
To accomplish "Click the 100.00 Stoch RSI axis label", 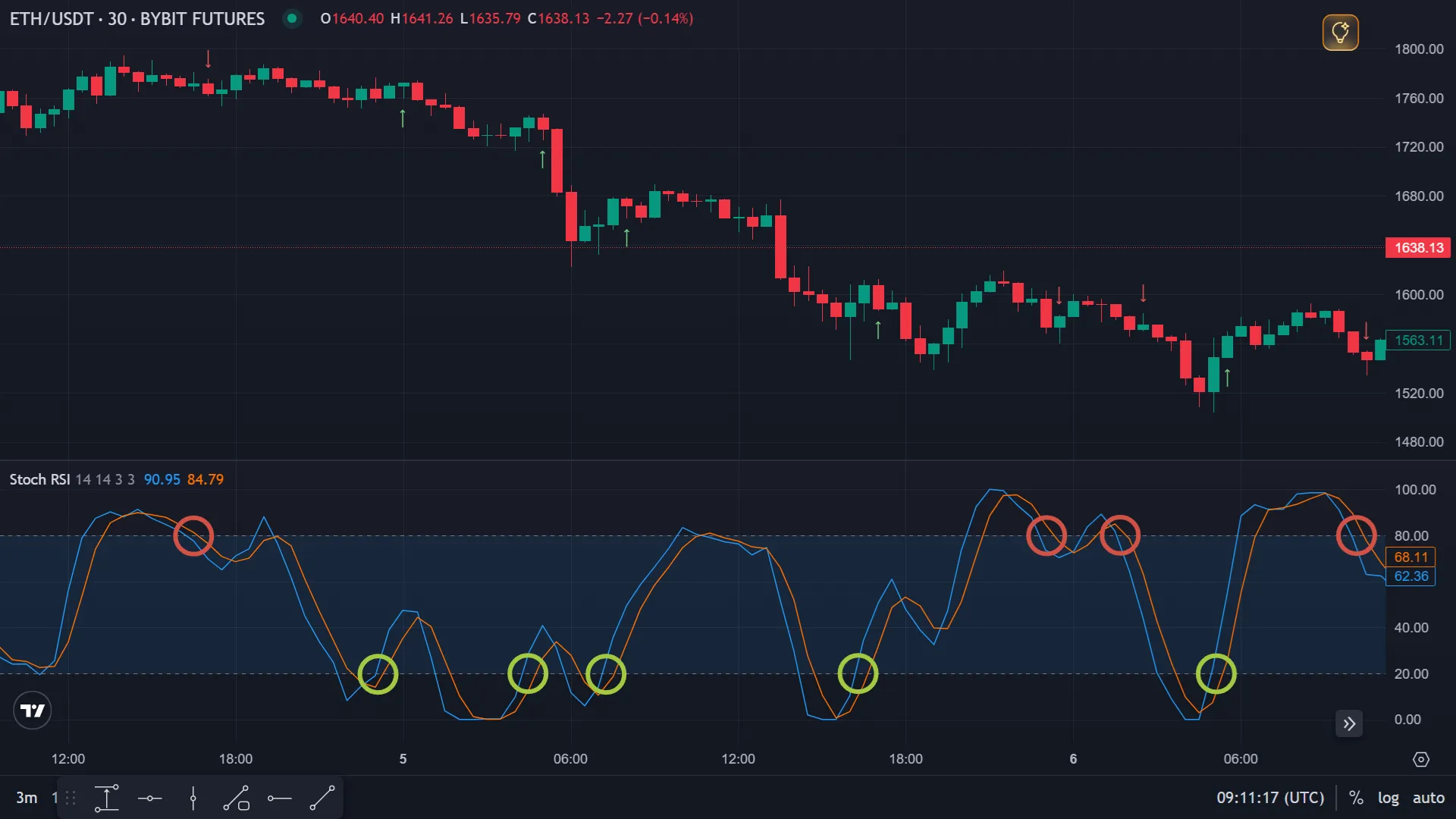I will tap(1415, 490).
